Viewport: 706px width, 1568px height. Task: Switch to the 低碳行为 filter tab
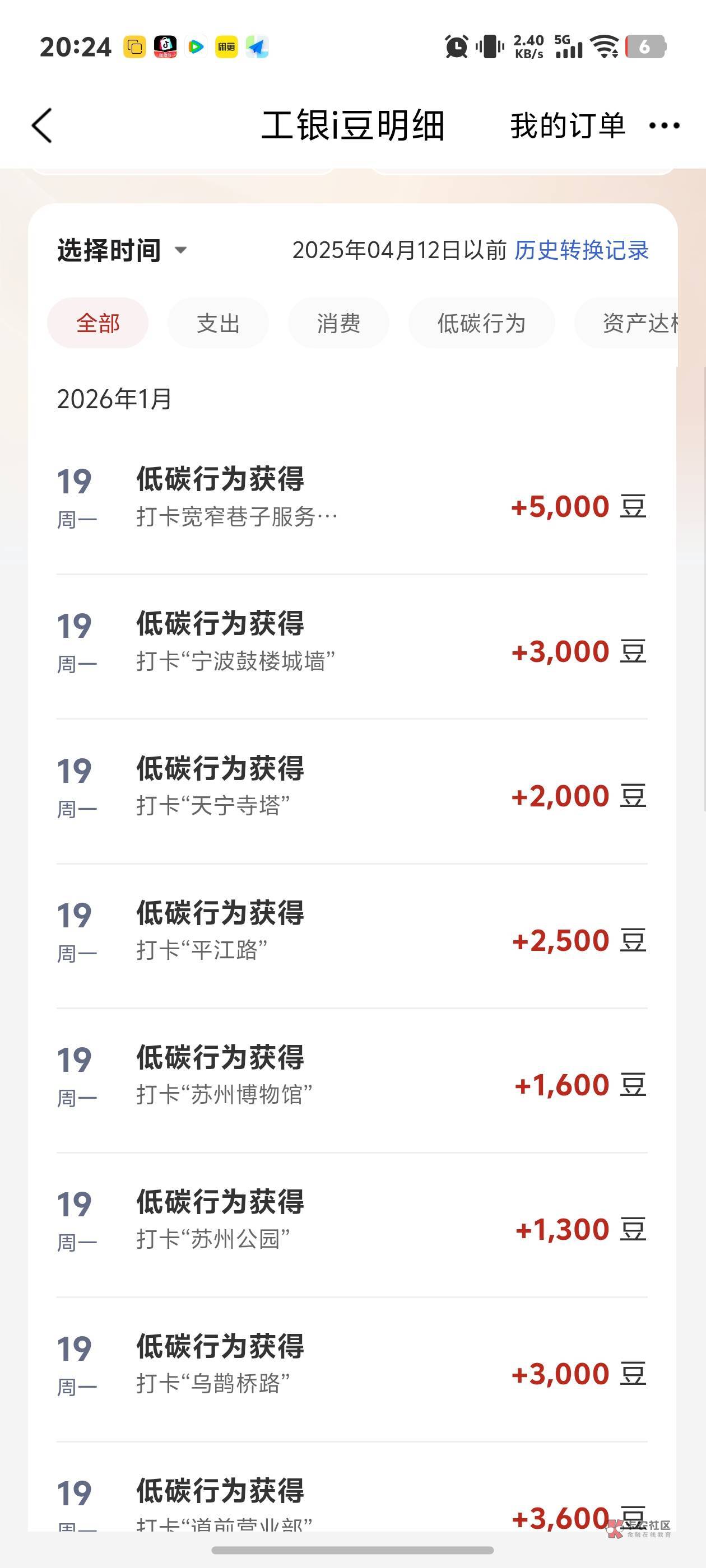point(481,323)
